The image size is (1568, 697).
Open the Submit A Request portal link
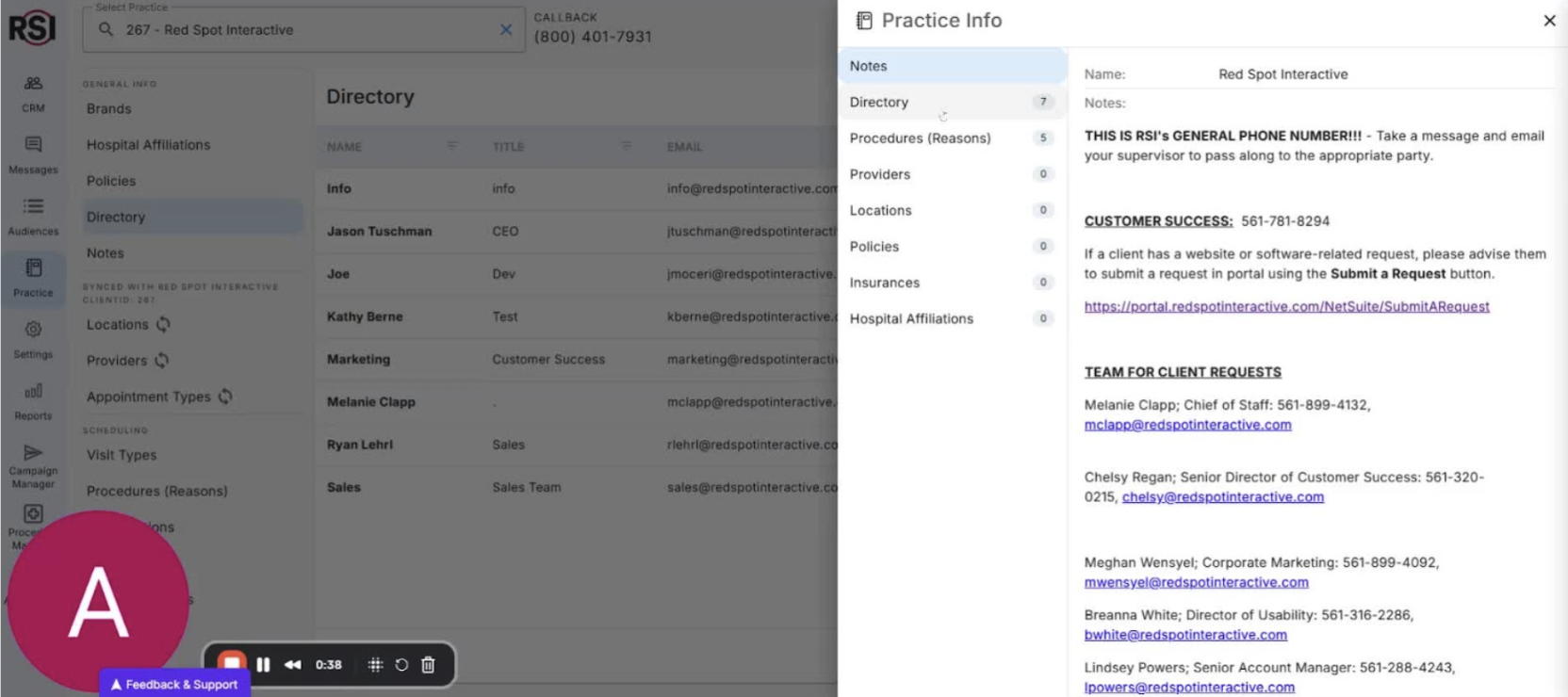[x=1286, y=307]
